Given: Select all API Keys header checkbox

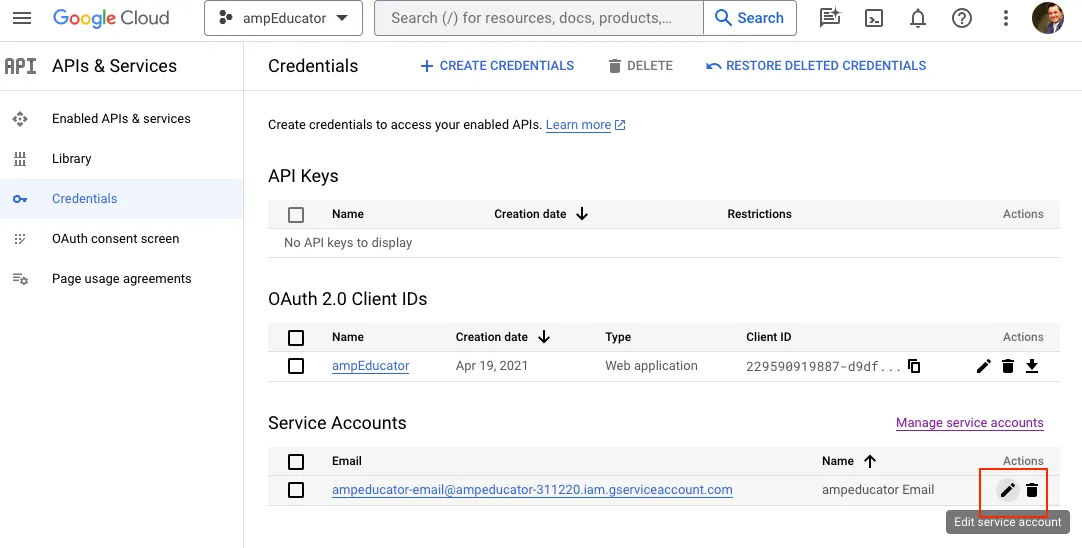Looking at the screenshot, I should click(x=296, y=215).
